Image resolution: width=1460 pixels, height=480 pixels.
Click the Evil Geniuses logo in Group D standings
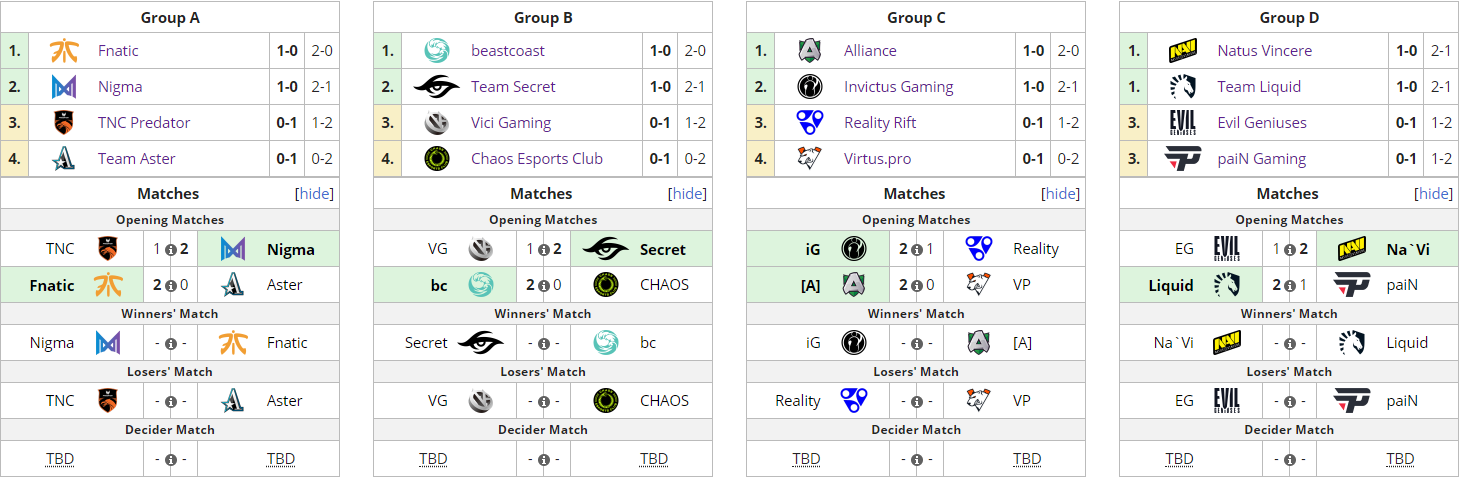click(x=1183, y=123)
